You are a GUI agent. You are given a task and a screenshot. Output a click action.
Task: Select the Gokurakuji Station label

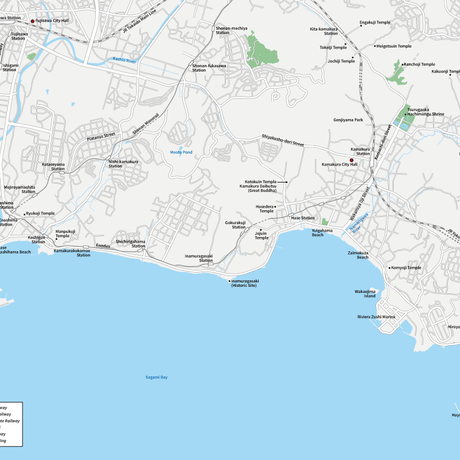coord(235,225)
